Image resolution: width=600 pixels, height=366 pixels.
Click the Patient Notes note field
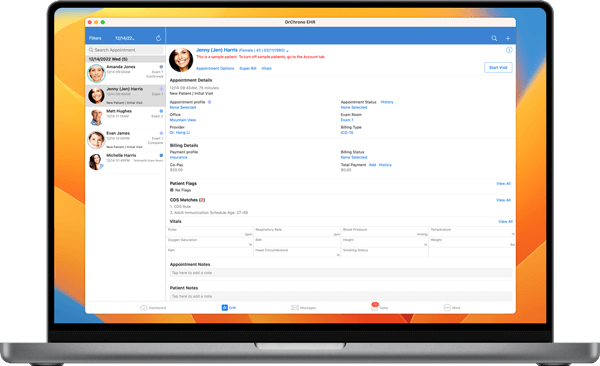(x=341, y=296)
